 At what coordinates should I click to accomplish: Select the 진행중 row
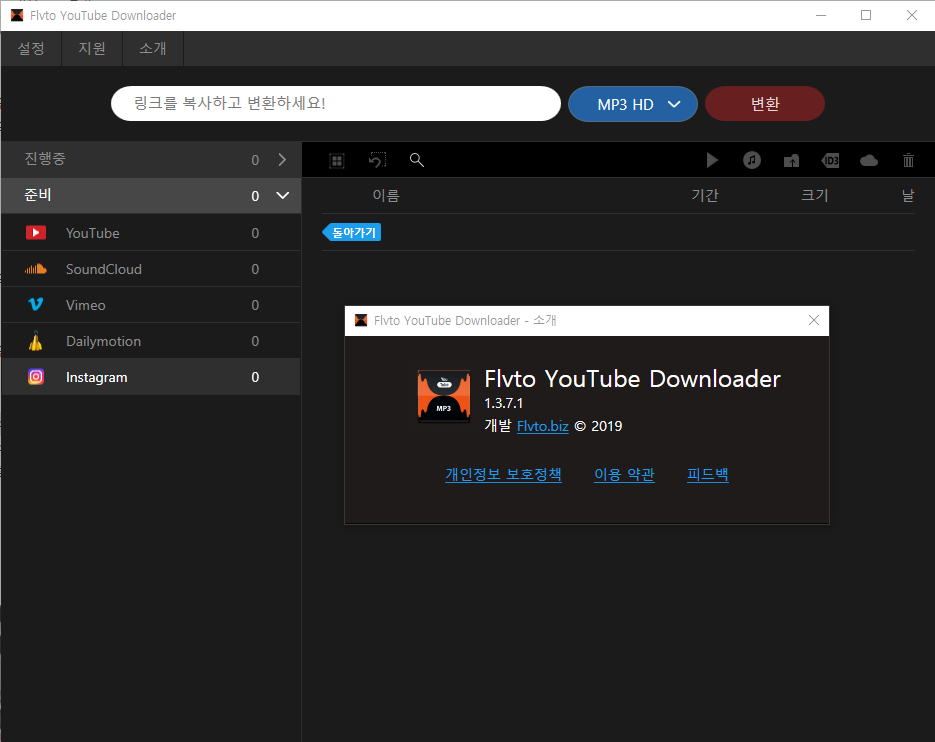point(151,160)
